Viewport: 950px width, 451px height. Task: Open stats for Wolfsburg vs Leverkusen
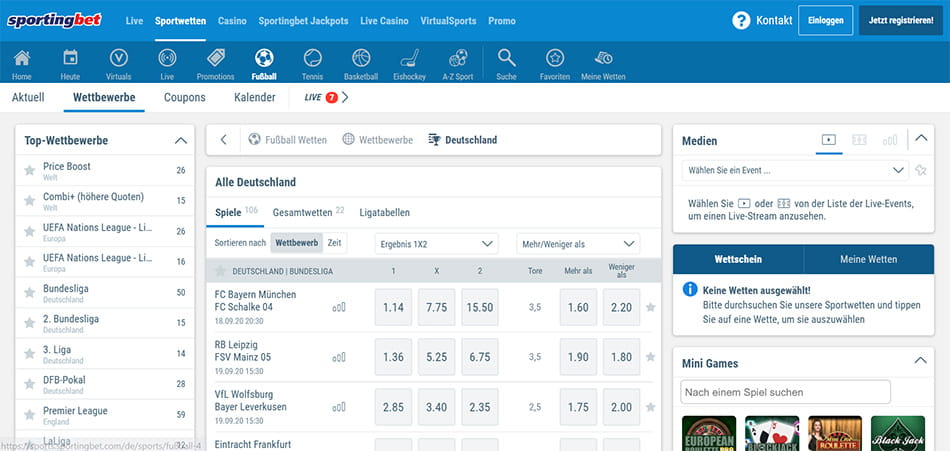pyautogui.click(x=339, y=407)
